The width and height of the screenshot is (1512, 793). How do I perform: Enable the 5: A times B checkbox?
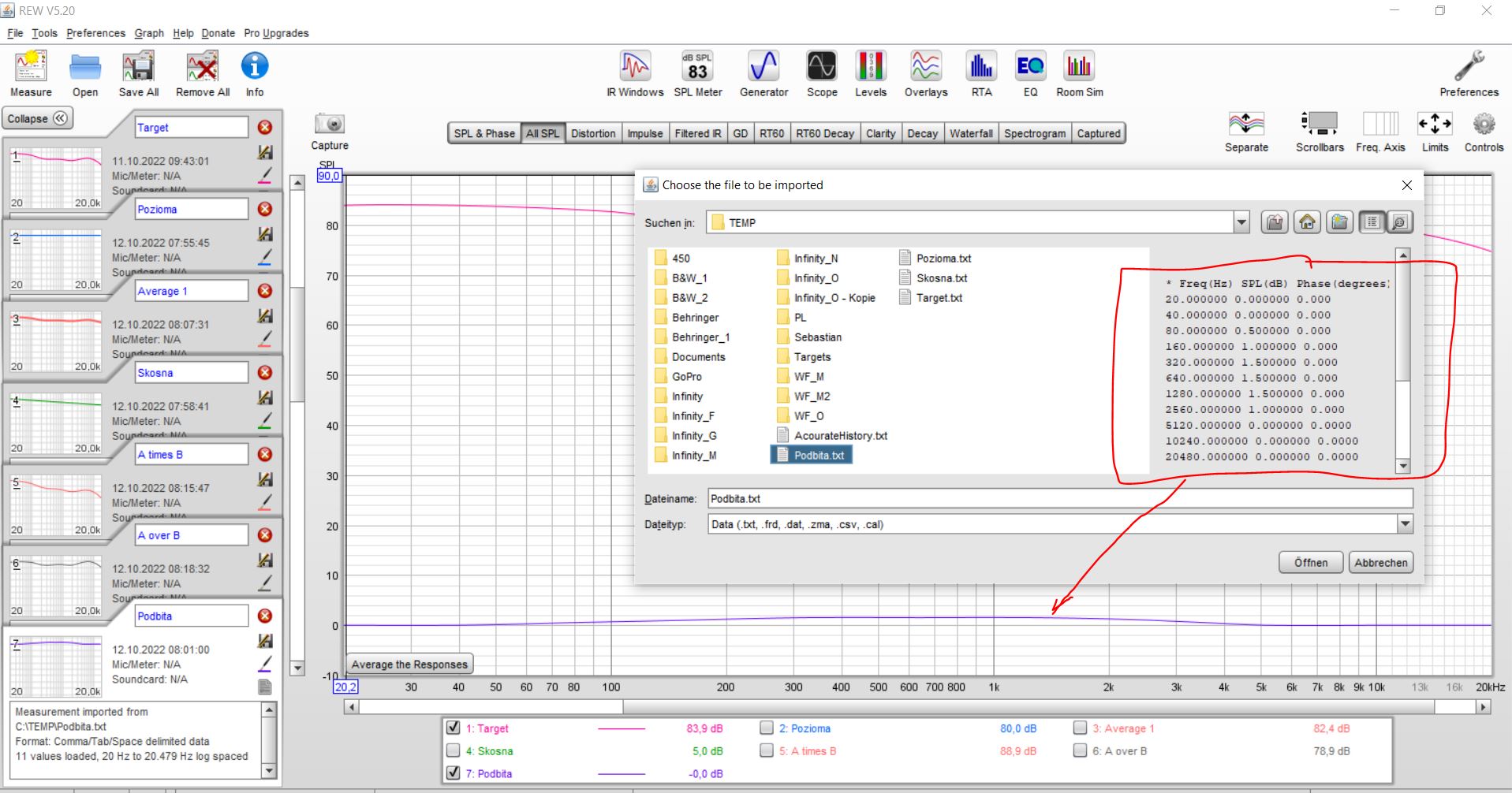click(767, 750)
